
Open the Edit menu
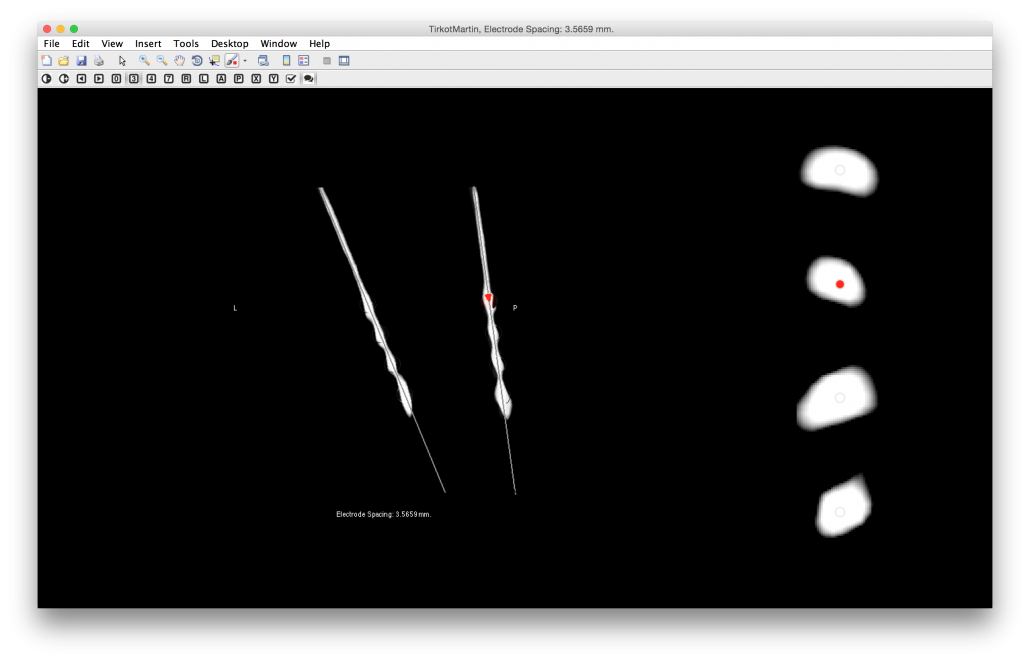[81, 43]
